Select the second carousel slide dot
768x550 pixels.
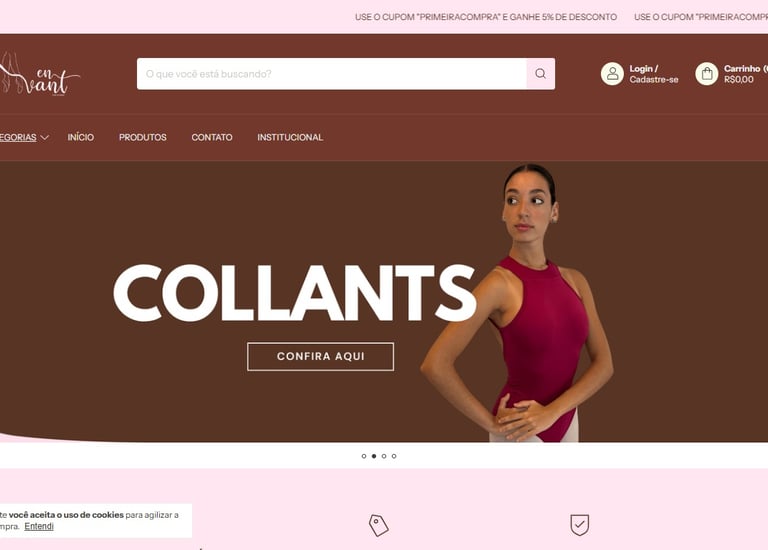(374, 456)
